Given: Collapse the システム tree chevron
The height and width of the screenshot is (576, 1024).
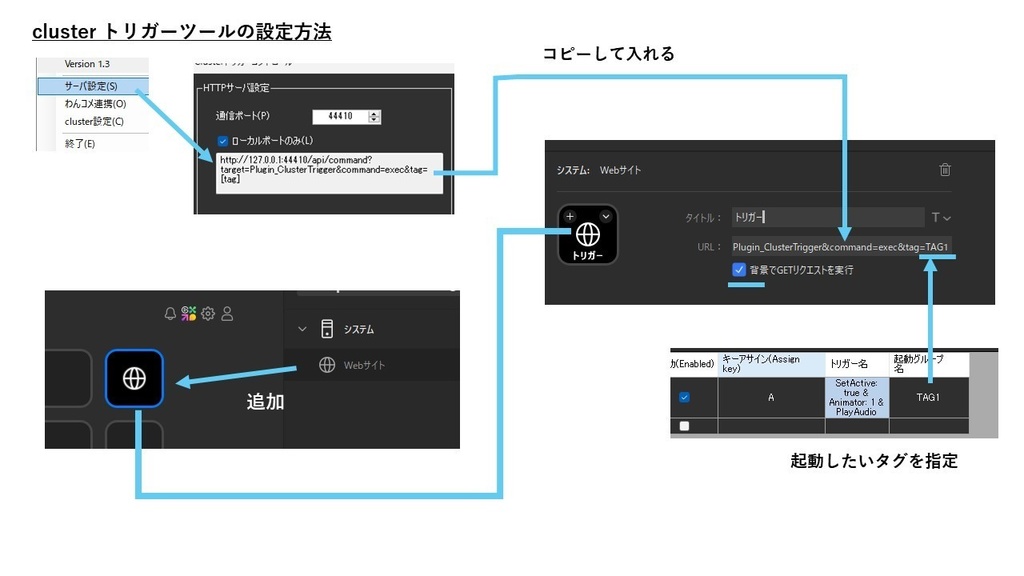Looking at the screenshot, I should 303,328.
